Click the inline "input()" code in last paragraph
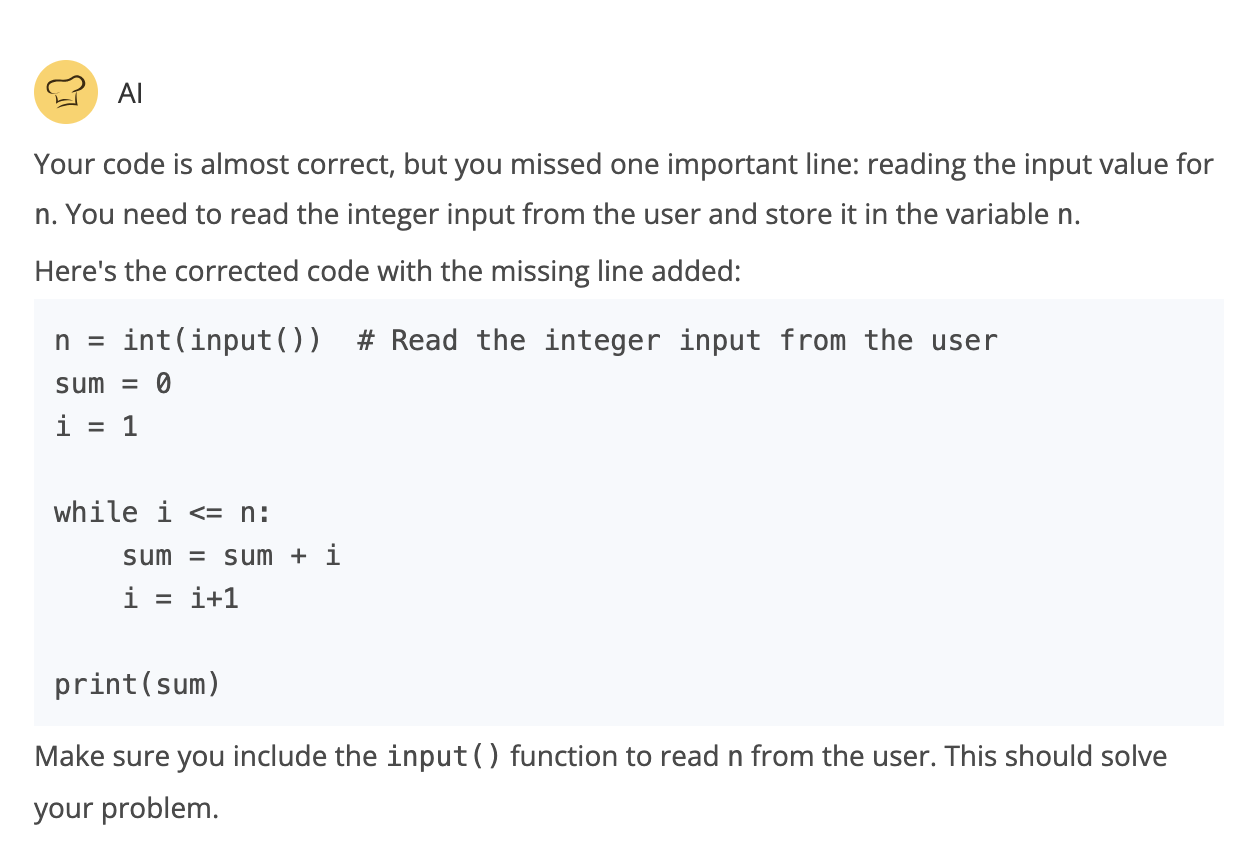 tap(443, 756)
